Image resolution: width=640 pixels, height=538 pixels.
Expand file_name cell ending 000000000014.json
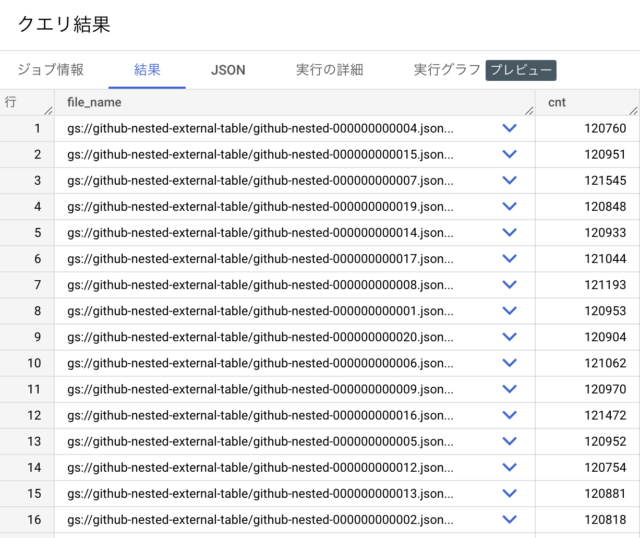[509, 233]
